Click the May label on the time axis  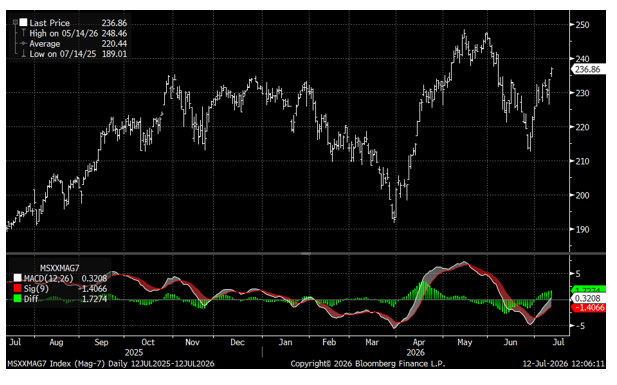(x=465, y=342)
